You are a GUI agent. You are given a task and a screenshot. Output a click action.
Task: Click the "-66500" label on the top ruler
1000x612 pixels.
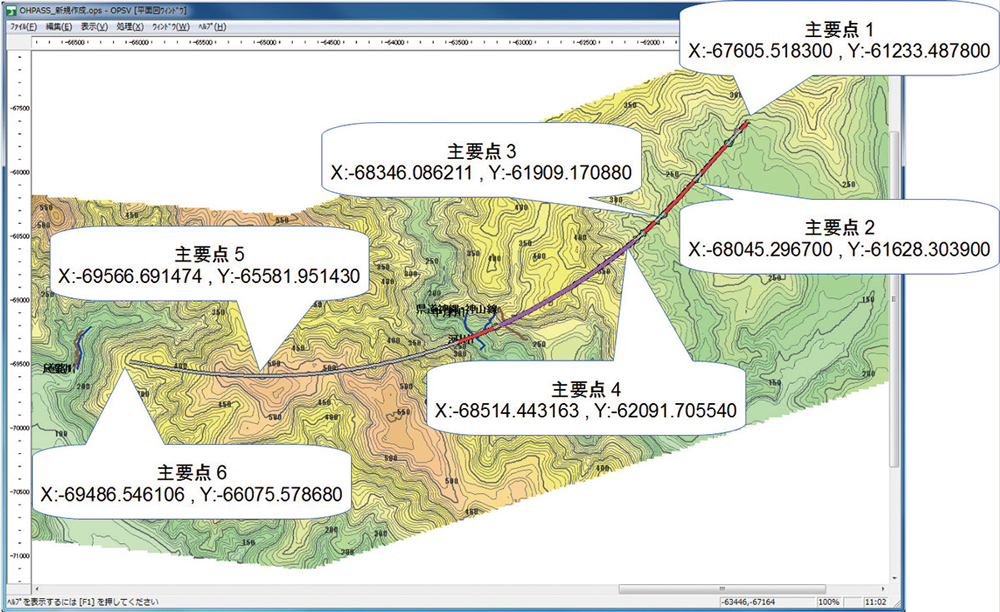(x=75, y=43)
